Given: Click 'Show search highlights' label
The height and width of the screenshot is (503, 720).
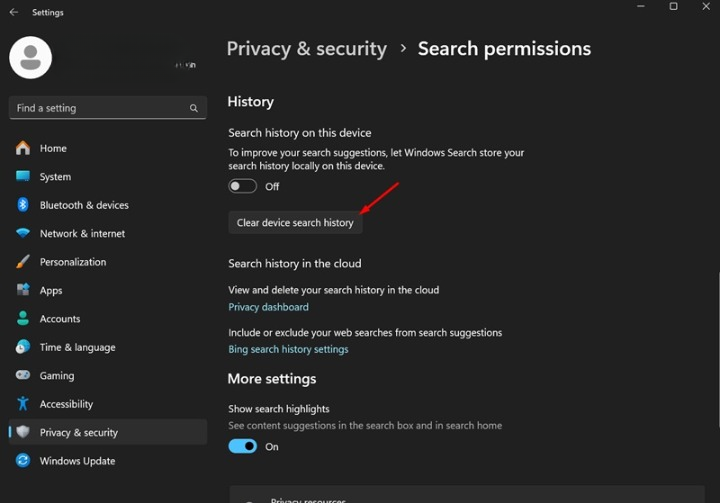Looking at the screenshot, I should point(279,408).
